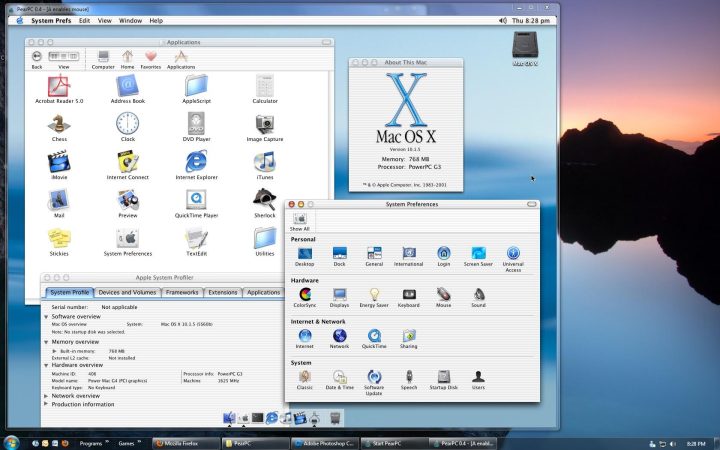Switch to the Extensions tab

(x=223, y=292)
